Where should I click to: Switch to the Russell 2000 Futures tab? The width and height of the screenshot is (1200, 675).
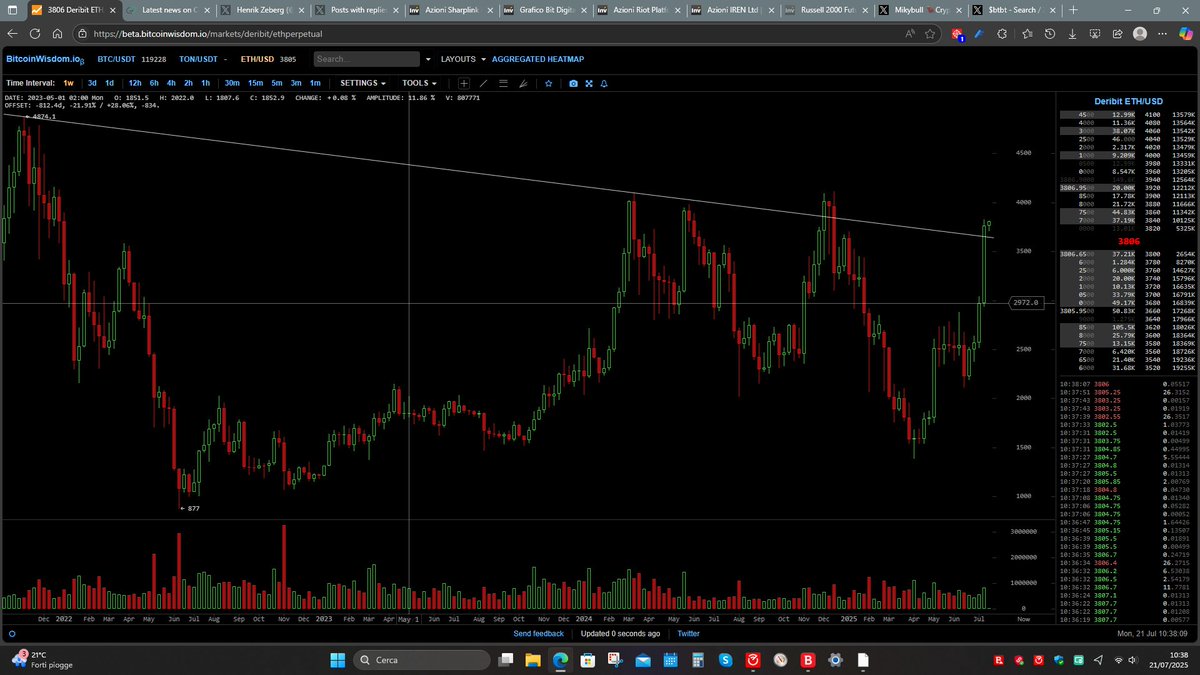pos(825,10)
